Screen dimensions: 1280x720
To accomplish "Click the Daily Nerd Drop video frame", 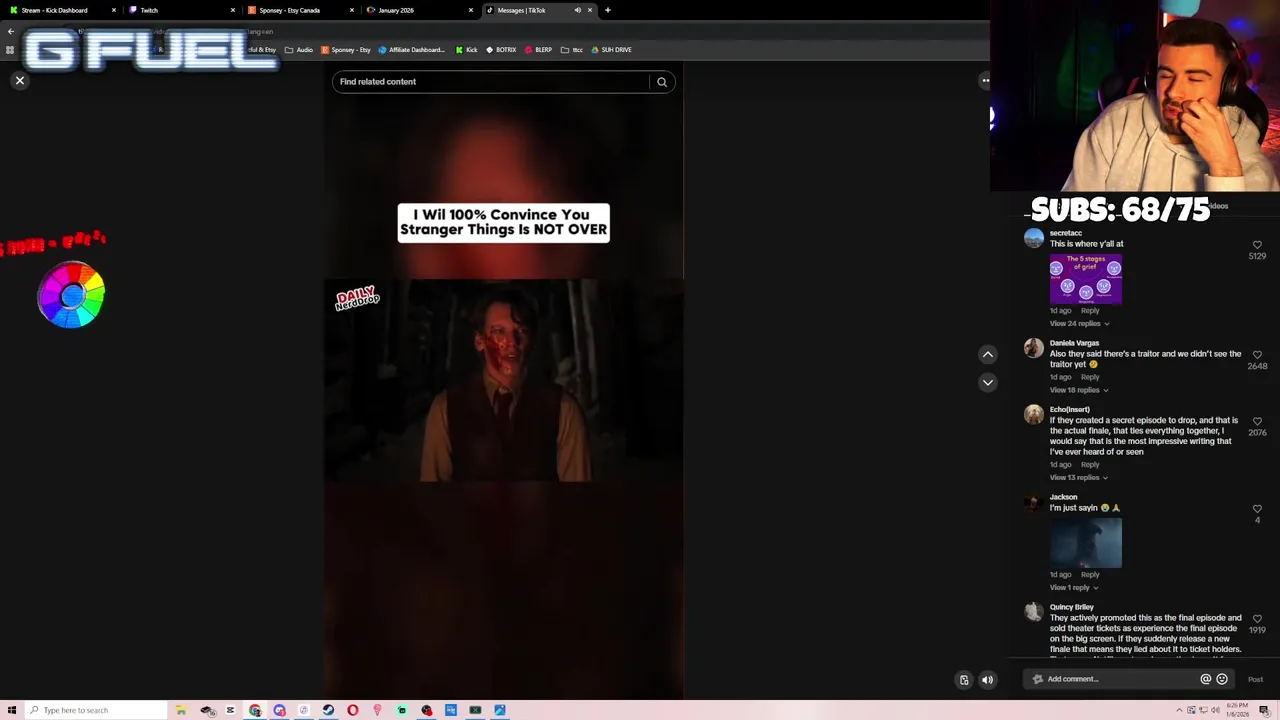I will (504, 380).
